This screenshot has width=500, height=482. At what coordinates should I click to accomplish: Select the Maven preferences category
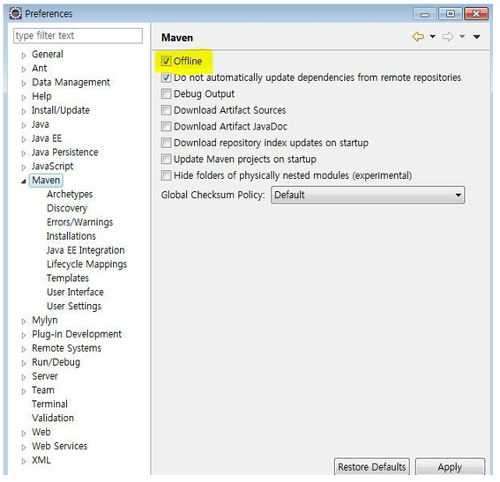click(46, 180)
